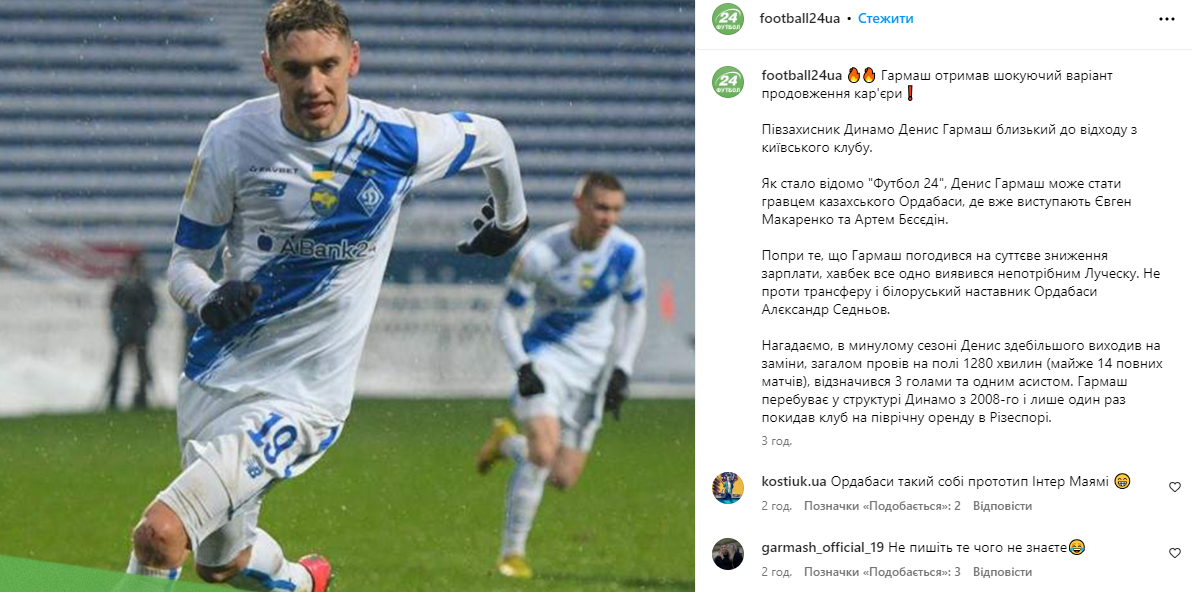
Task: Open football24ua avatar in post header
Action: point(728,19)
